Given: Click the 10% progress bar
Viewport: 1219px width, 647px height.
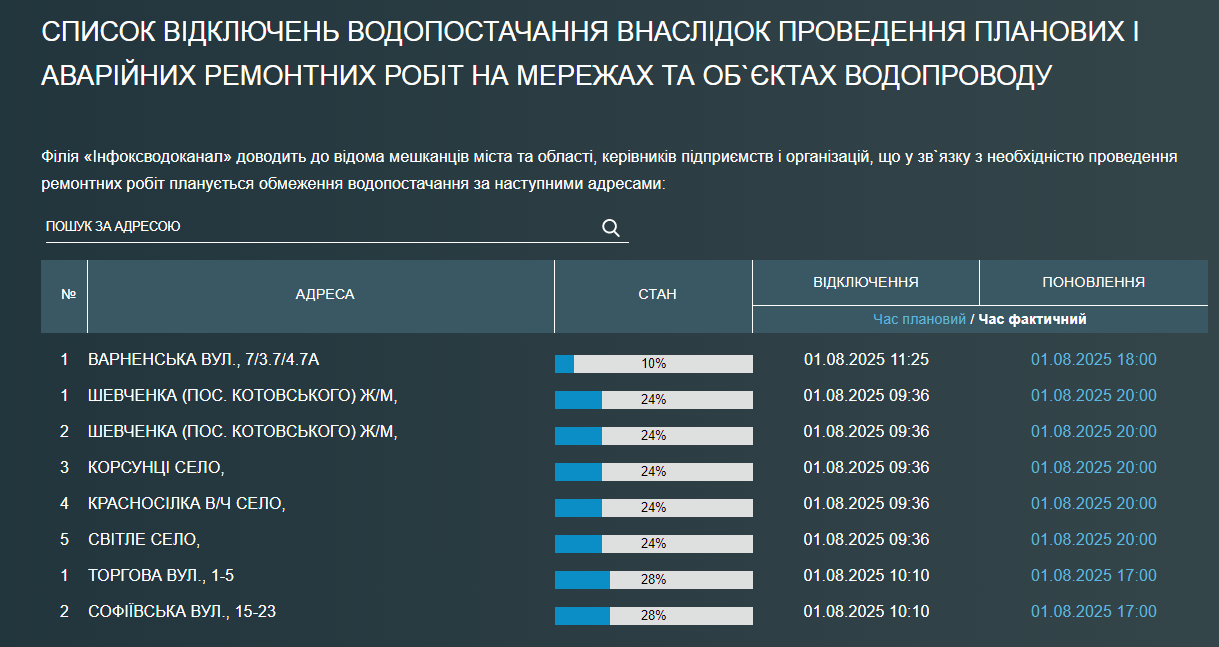Looking at the screenshot, I should pyautogui.click(x=653, y=363).
